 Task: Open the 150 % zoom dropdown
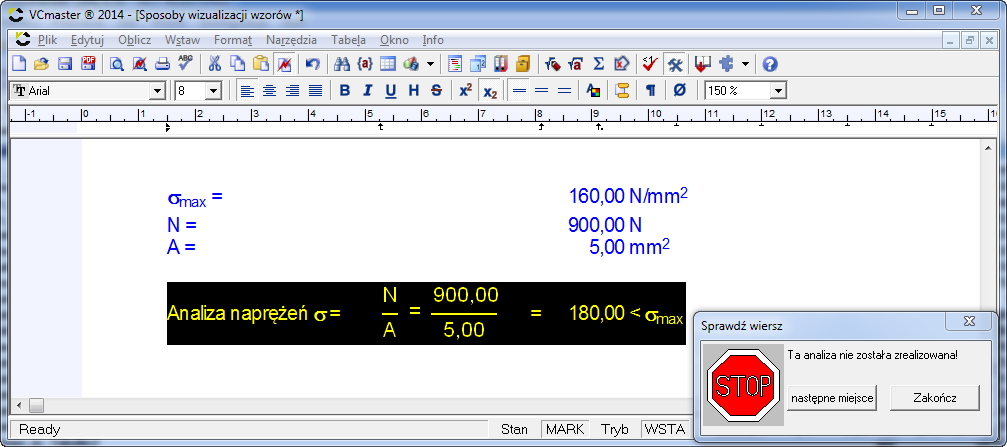778,91
